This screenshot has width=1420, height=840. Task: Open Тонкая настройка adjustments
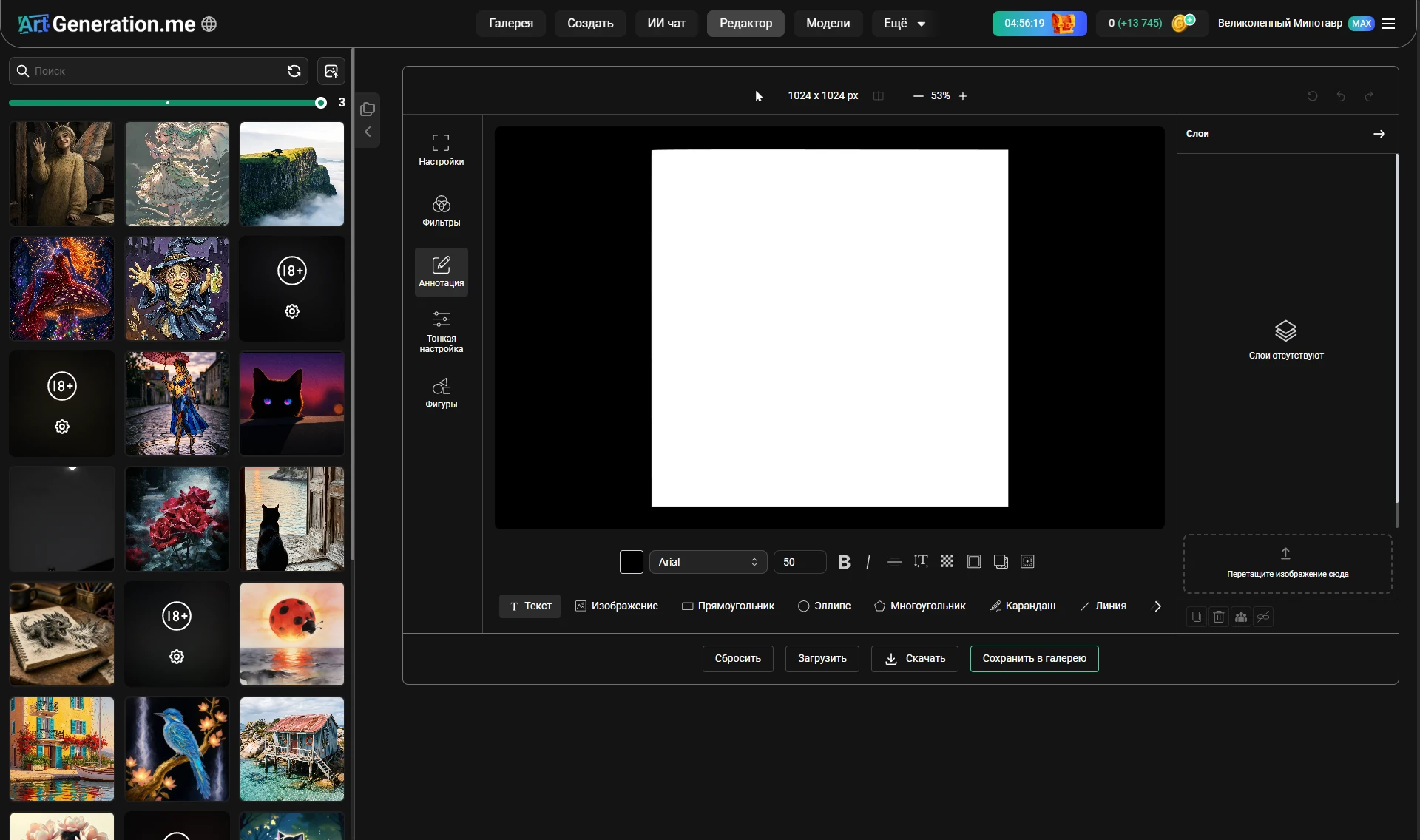(441, 332)
